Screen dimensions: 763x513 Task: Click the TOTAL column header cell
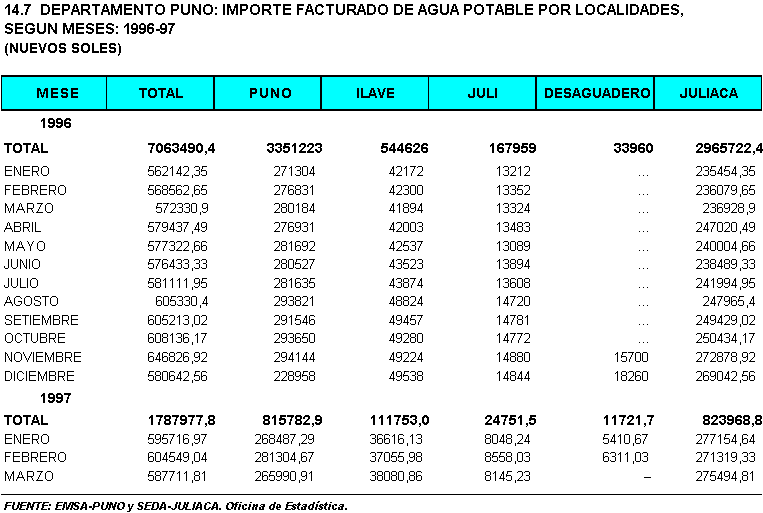coord(161,93)
